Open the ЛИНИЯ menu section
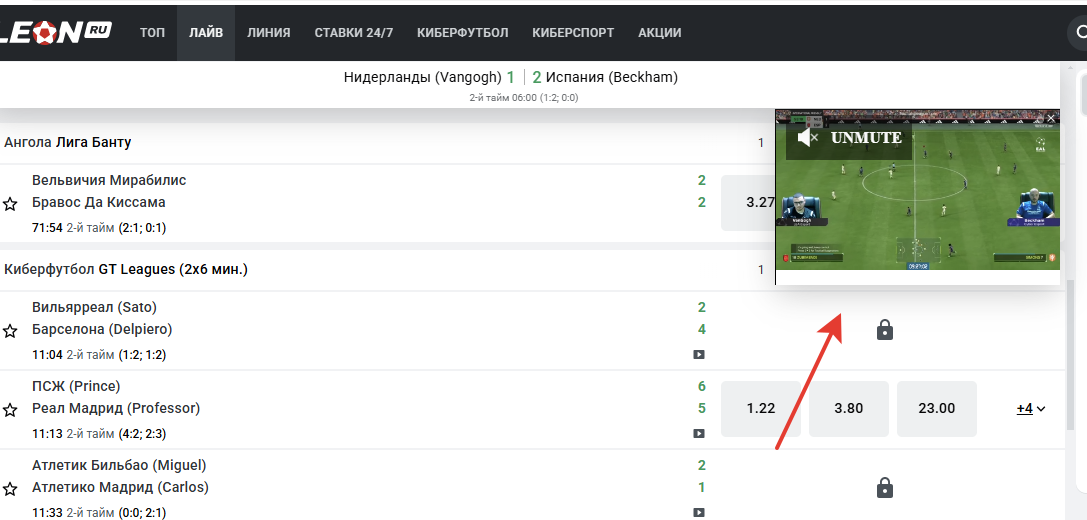The image size is (1087, 520). (268, 33)
